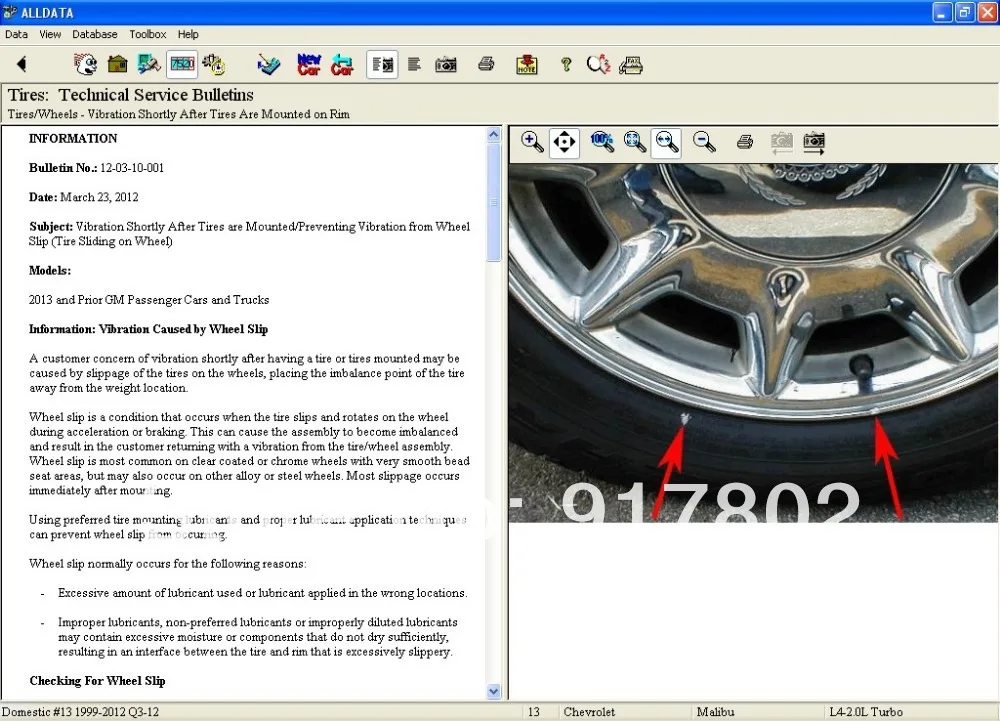The width and height of the screenshot is (1000, 721).
Task: Open the View menu
Action: [50, 34]
